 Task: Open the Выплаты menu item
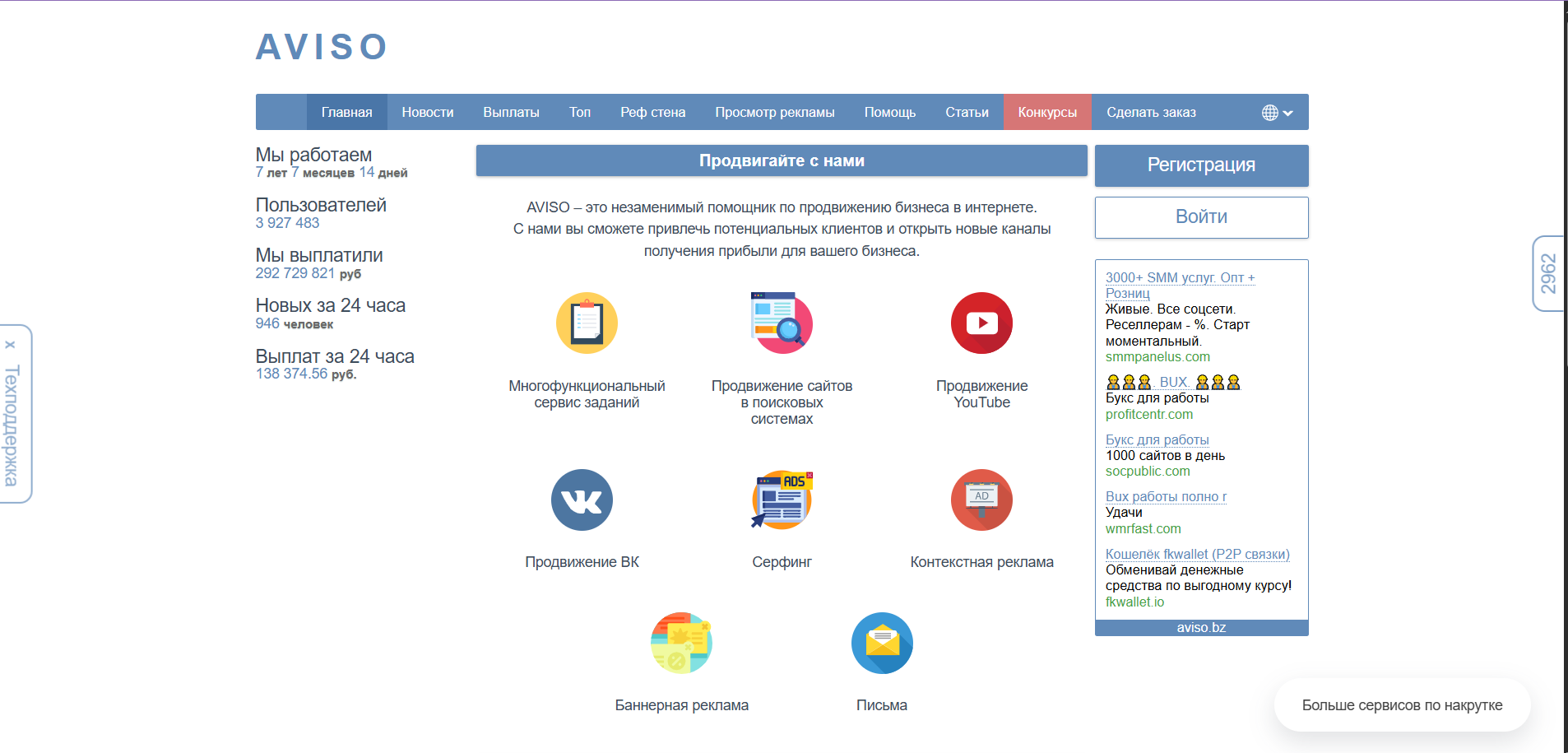pyautogui.click(x=511, y=112)
